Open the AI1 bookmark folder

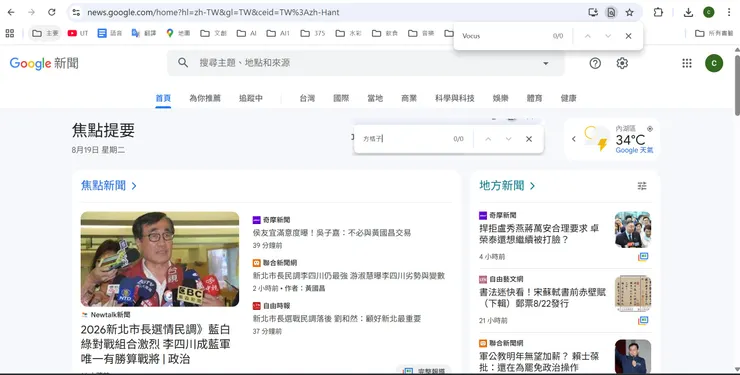[278, 33]
